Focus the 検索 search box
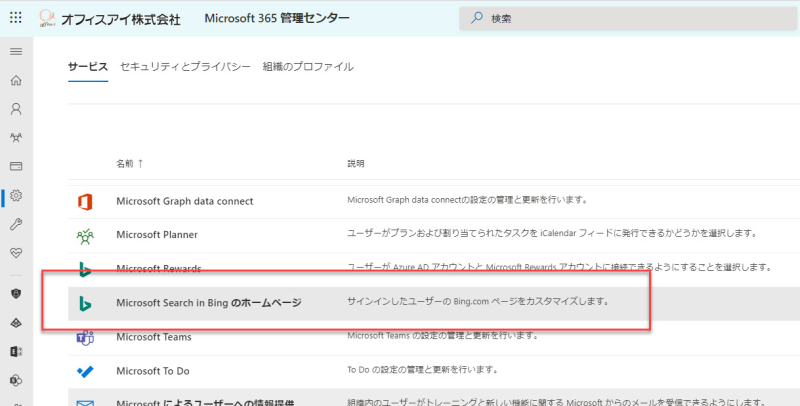This screenshot has width=800, height=406. click(x=629, y=18)
